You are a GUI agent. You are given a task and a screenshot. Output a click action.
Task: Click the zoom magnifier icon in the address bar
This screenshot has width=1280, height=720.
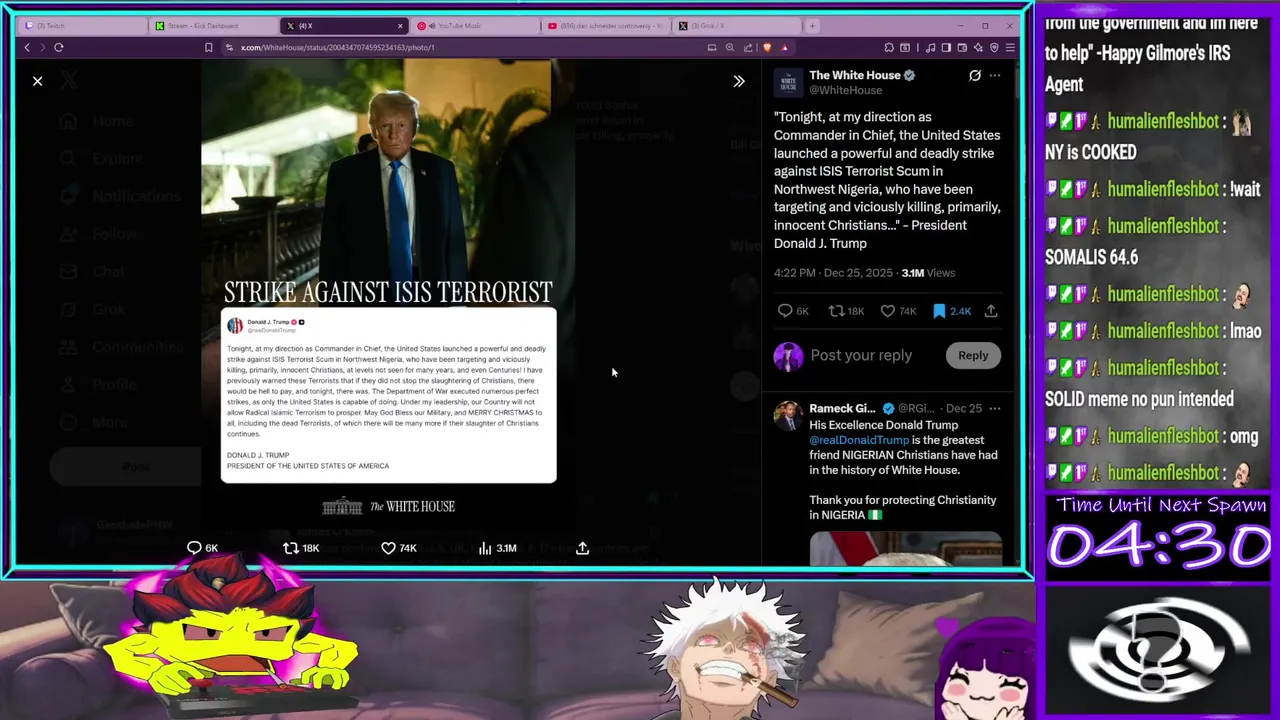[730, 47]
